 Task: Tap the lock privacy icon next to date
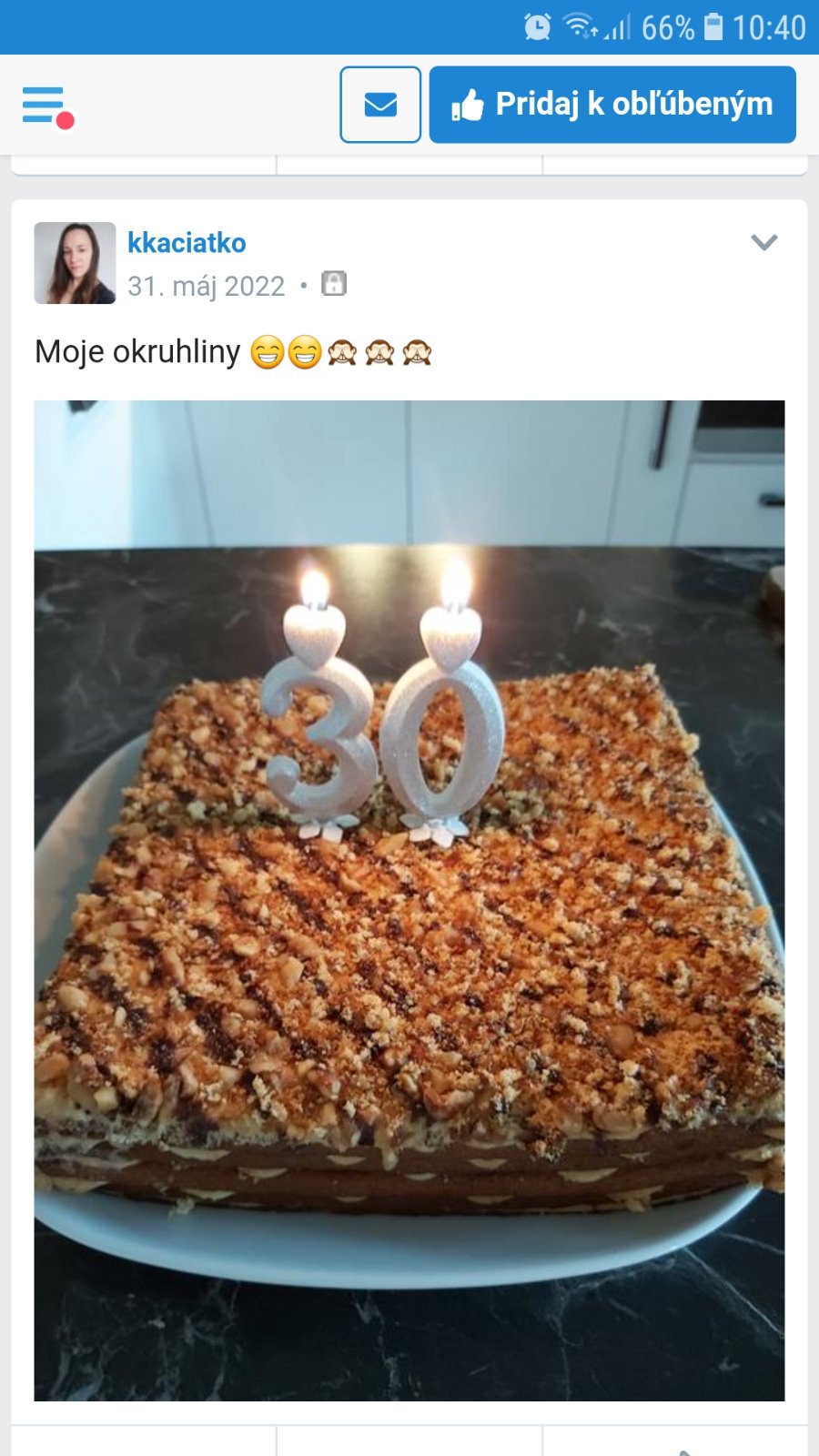tap(334, 284)
